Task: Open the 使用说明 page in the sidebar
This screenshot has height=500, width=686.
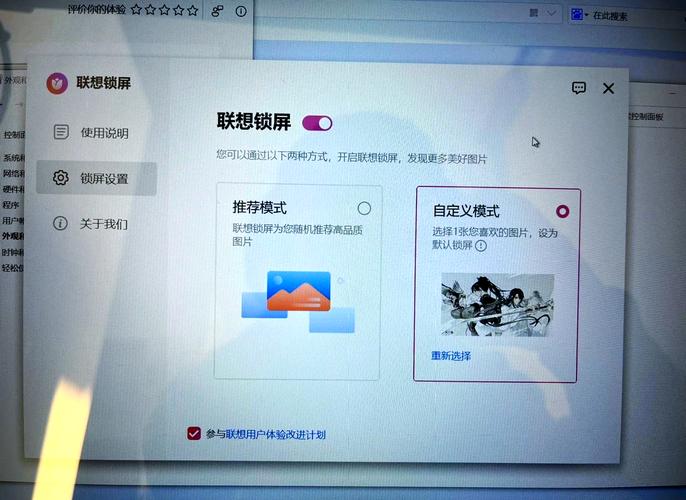Action: tap(96, 133)
